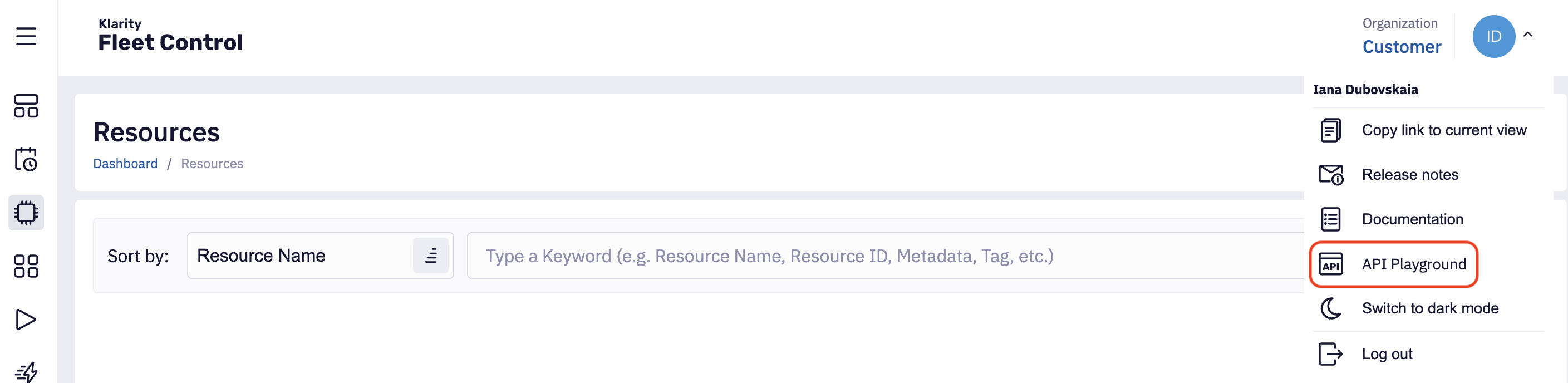The image size is (1568, 383).
Task: Select the Resources chip sidebar icon
Action: [26, 213]
